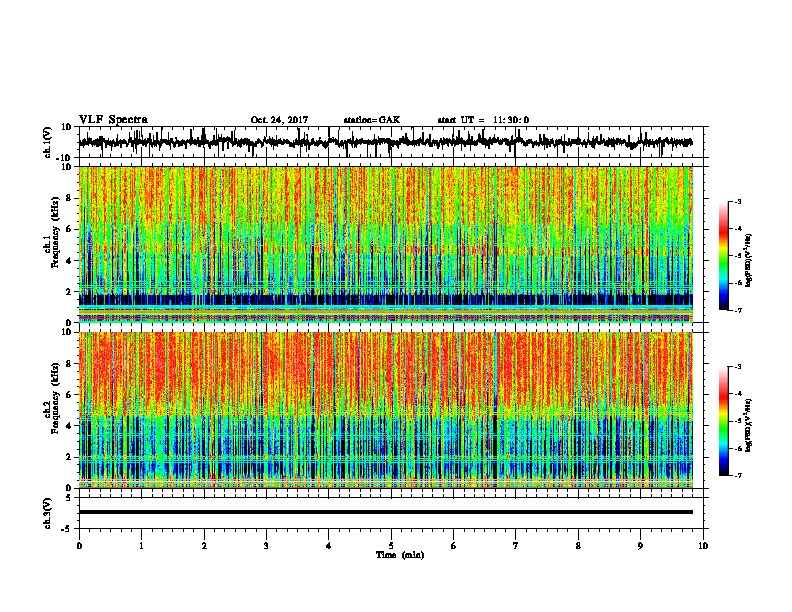Viewport: 792px width, 612px height.
Task: Click the '-7' label on ch.2 color bar
Action: tap(738, 476)
